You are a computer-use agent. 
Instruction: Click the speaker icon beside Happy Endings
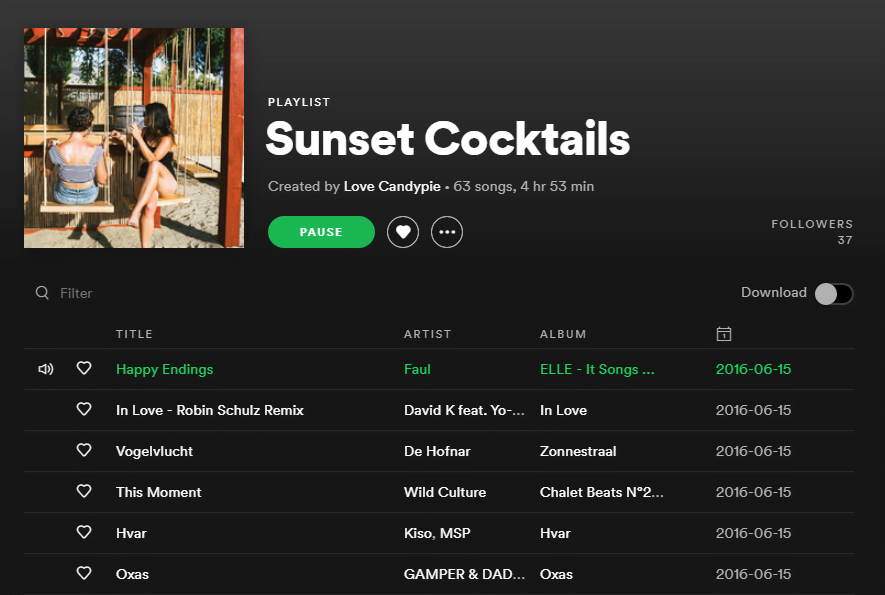click(45, 369)
